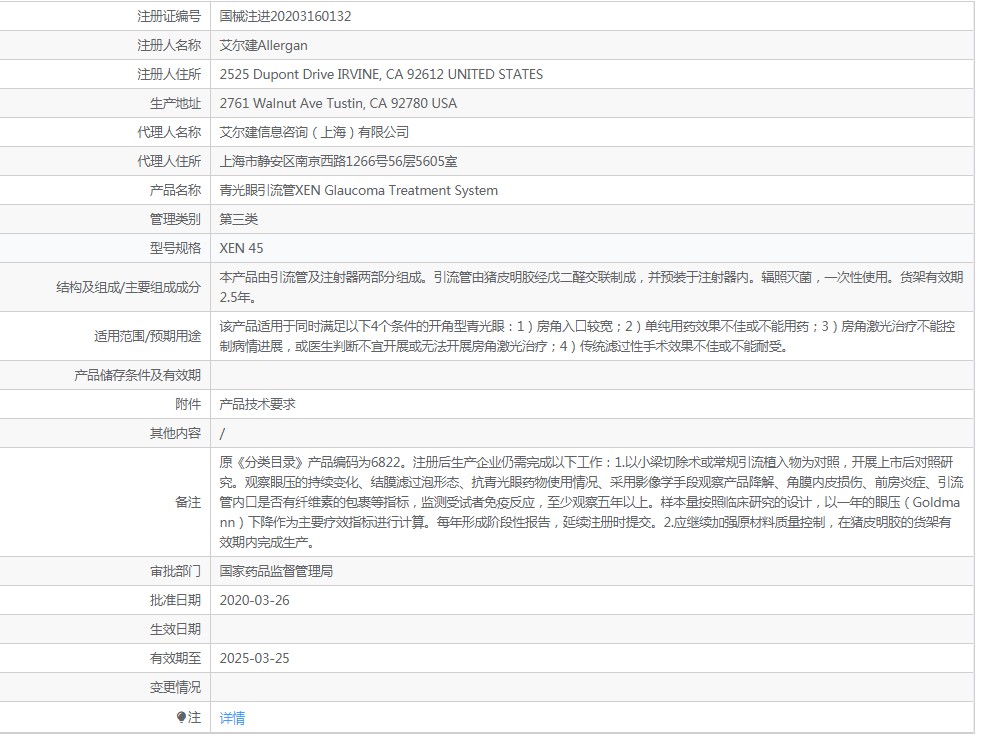The image size is (981, 736).
Task: Select the 2761 Walnut Ave production address
Action: 338,103
